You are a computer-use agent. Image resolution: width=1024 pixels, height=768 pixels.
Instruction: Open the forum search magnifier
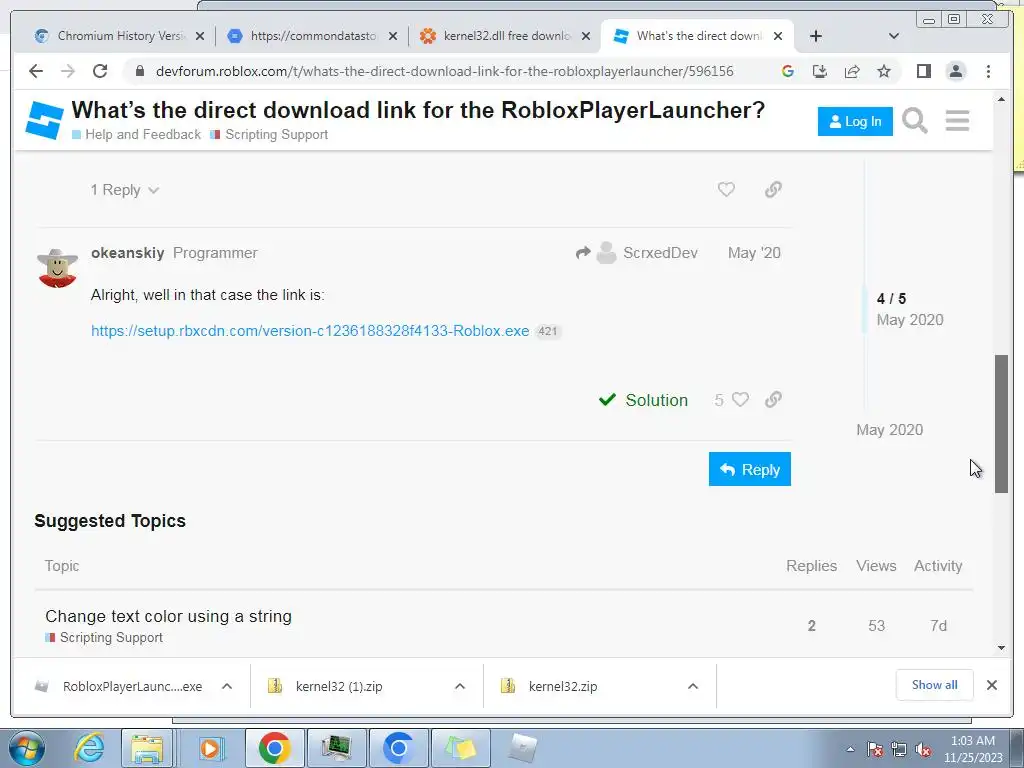click(914, 121)
